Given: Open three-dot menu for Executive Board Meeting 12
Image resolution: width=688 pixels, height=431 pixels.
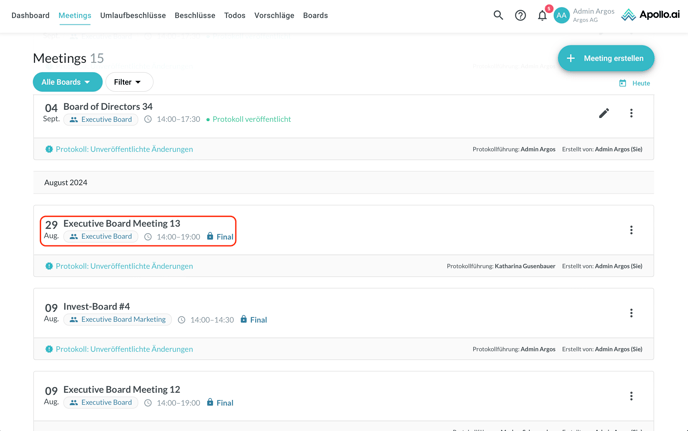Looking at the screenshot, I should (631, 396).
